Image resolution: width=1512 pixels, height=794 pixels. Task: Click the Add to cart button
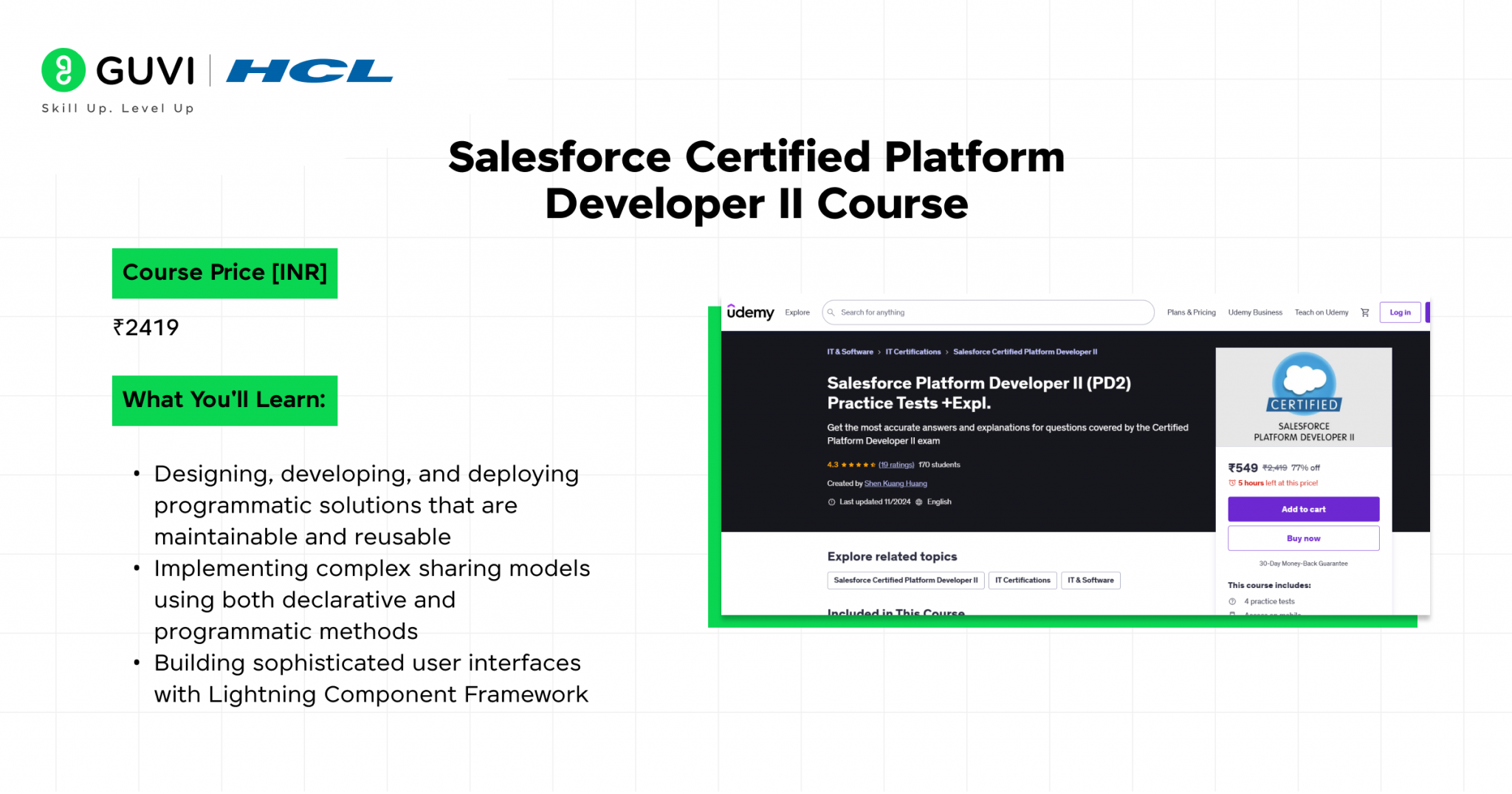coord(1303,509)
